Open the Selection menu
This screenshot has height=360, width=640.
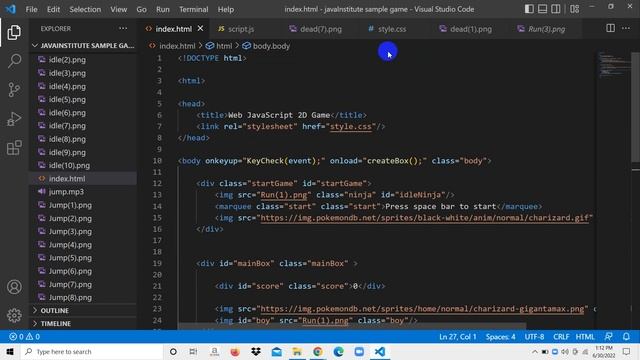(x=85, y=9)
